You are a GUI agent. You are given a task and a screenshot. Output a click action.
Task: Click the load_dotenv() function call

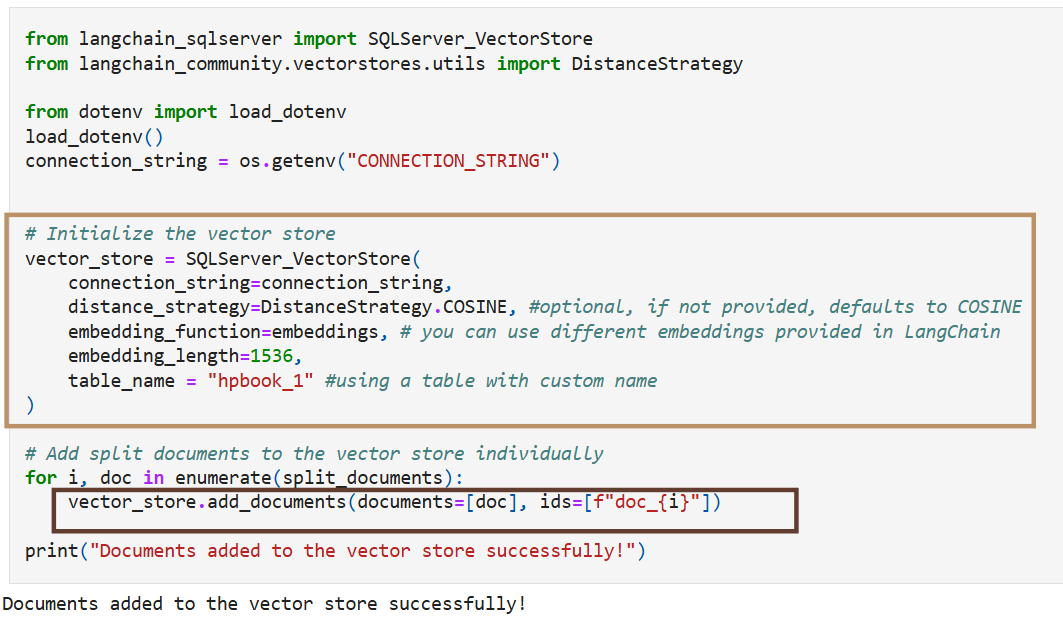point(96,135)
